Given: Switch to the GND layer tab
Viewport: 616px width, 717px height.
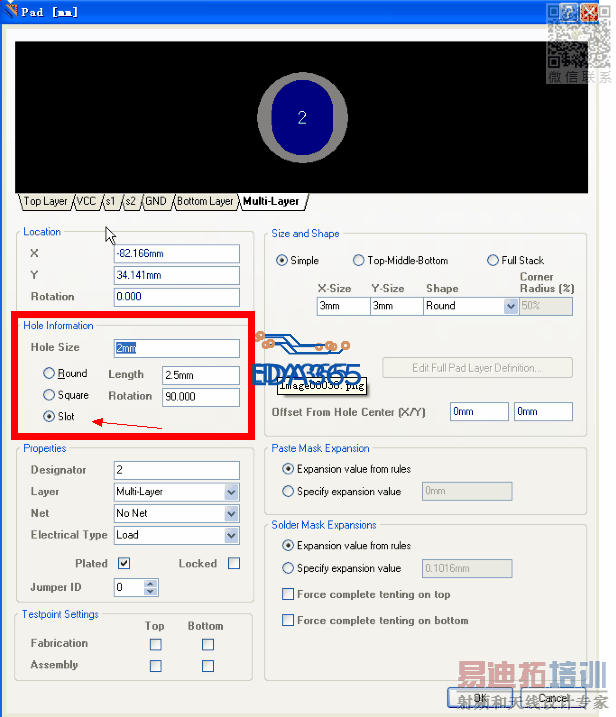Looking at the screenshot, I should (155, 202).
